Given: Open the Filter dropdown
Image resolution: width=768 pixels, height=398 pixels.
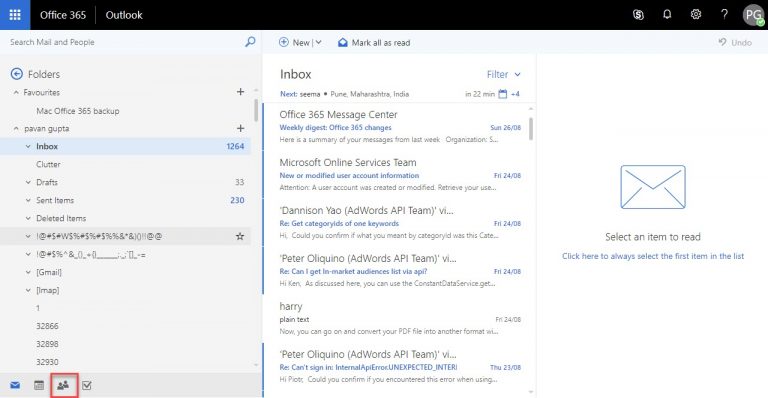Looking at the screenshot, I should tap(504, 74).
